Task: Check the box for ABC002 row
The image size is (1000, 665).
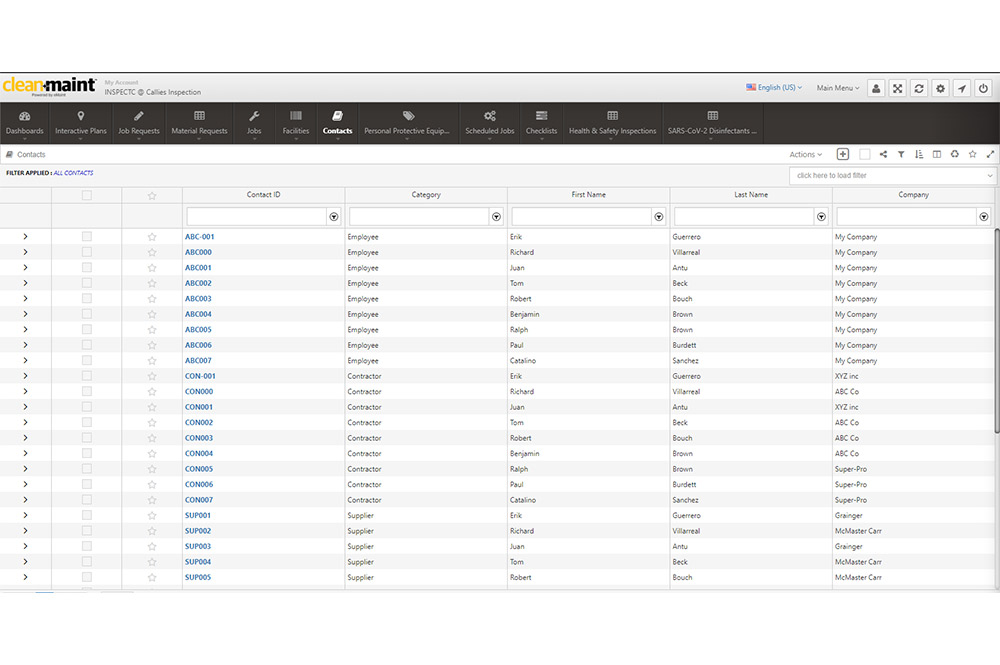Action: (x=87, y=283)
